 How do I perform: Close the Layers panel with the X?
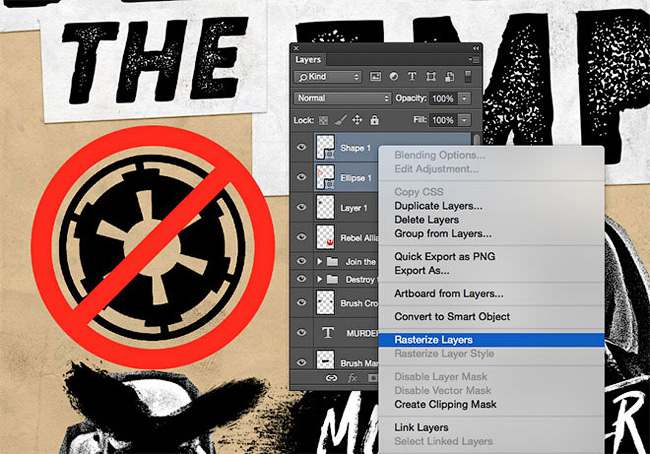[296, 48]
